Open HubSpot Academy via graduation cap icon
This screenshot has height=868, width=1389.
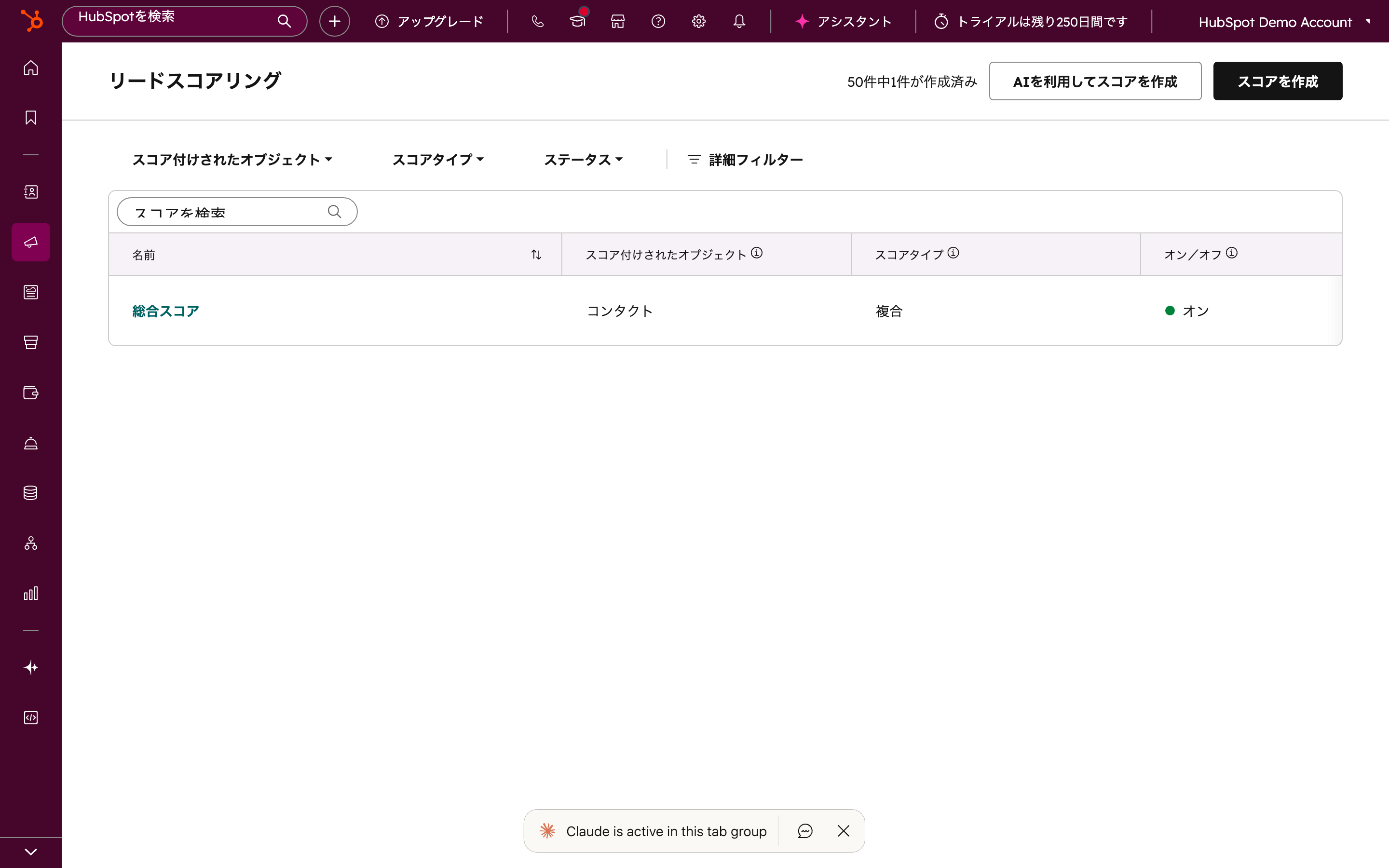pyautogui.click(x=577, y=21)
